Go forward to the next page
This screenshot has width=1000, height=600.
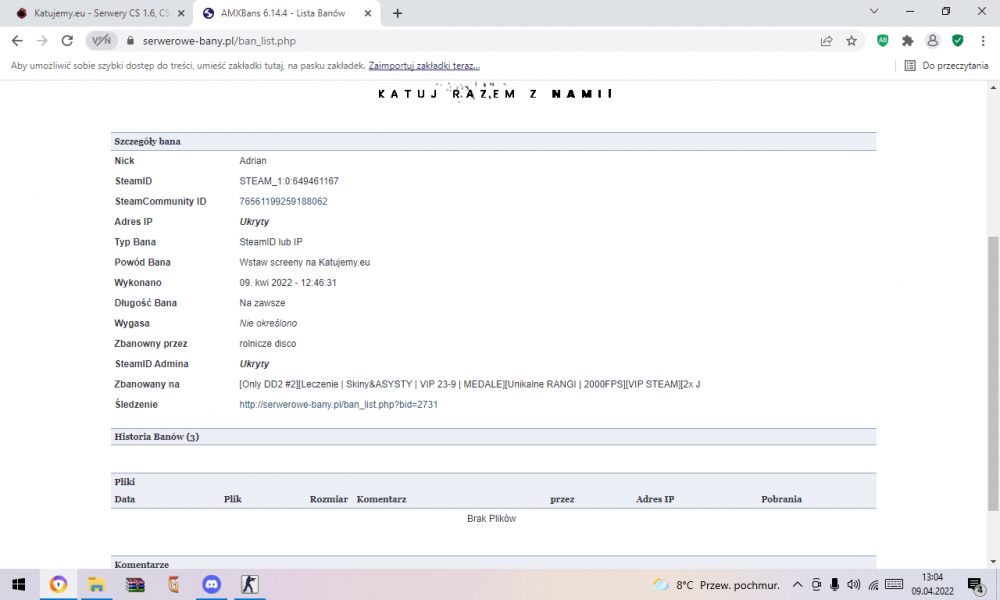(42, 41)
